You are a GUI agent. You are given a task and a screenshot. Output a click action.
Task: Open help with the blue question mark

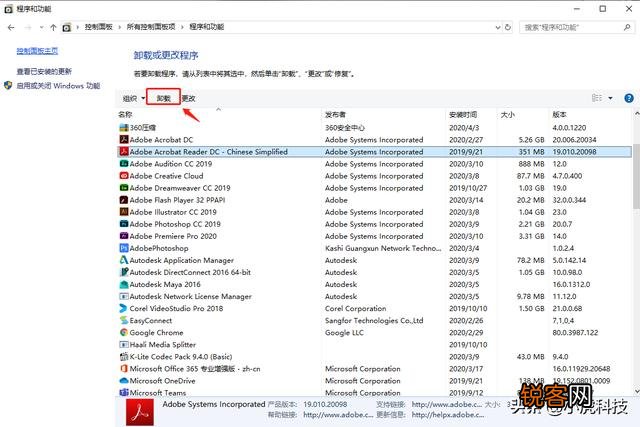[x=629, y=98]
